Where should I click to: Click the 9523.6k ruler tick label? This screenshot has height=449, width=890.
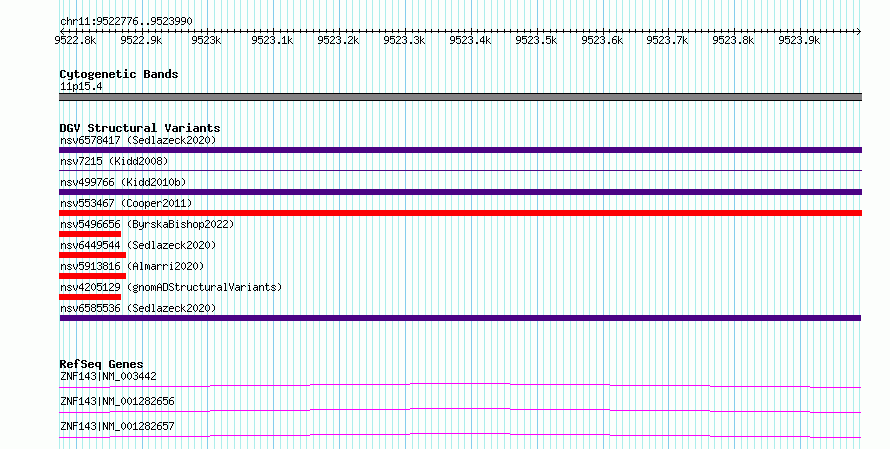602,40
